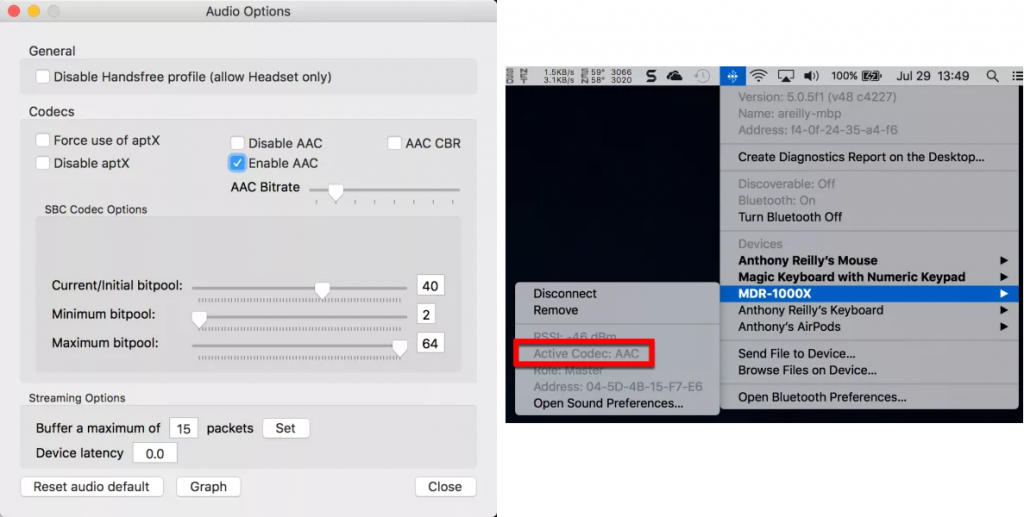This screenshot has height=517, width=1024.
Task: Click the Address: 04-5D-4B-15-F7-E6 entry
Action: click(618, 386)
